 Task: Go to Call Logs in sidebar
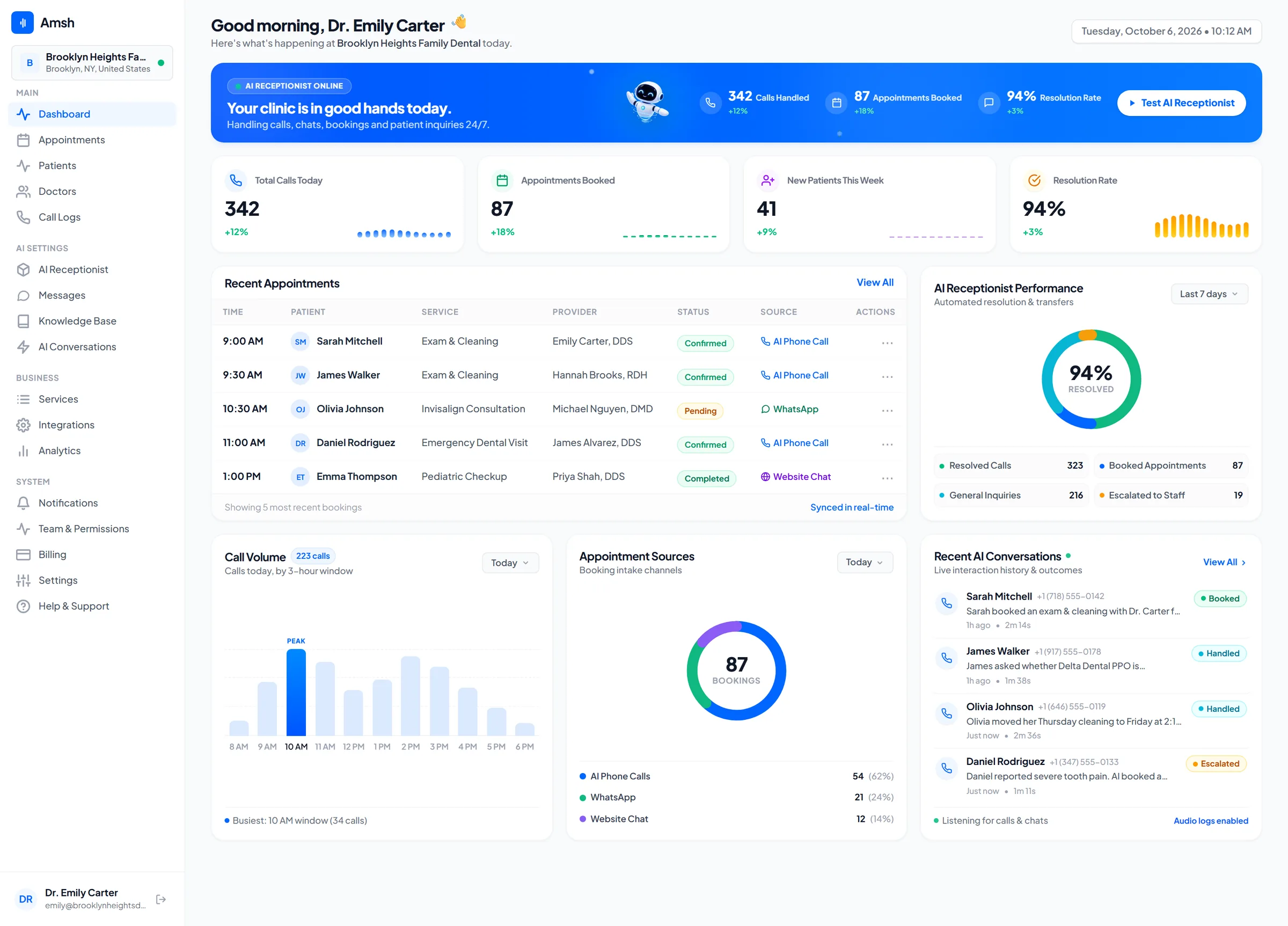point(92,217)
